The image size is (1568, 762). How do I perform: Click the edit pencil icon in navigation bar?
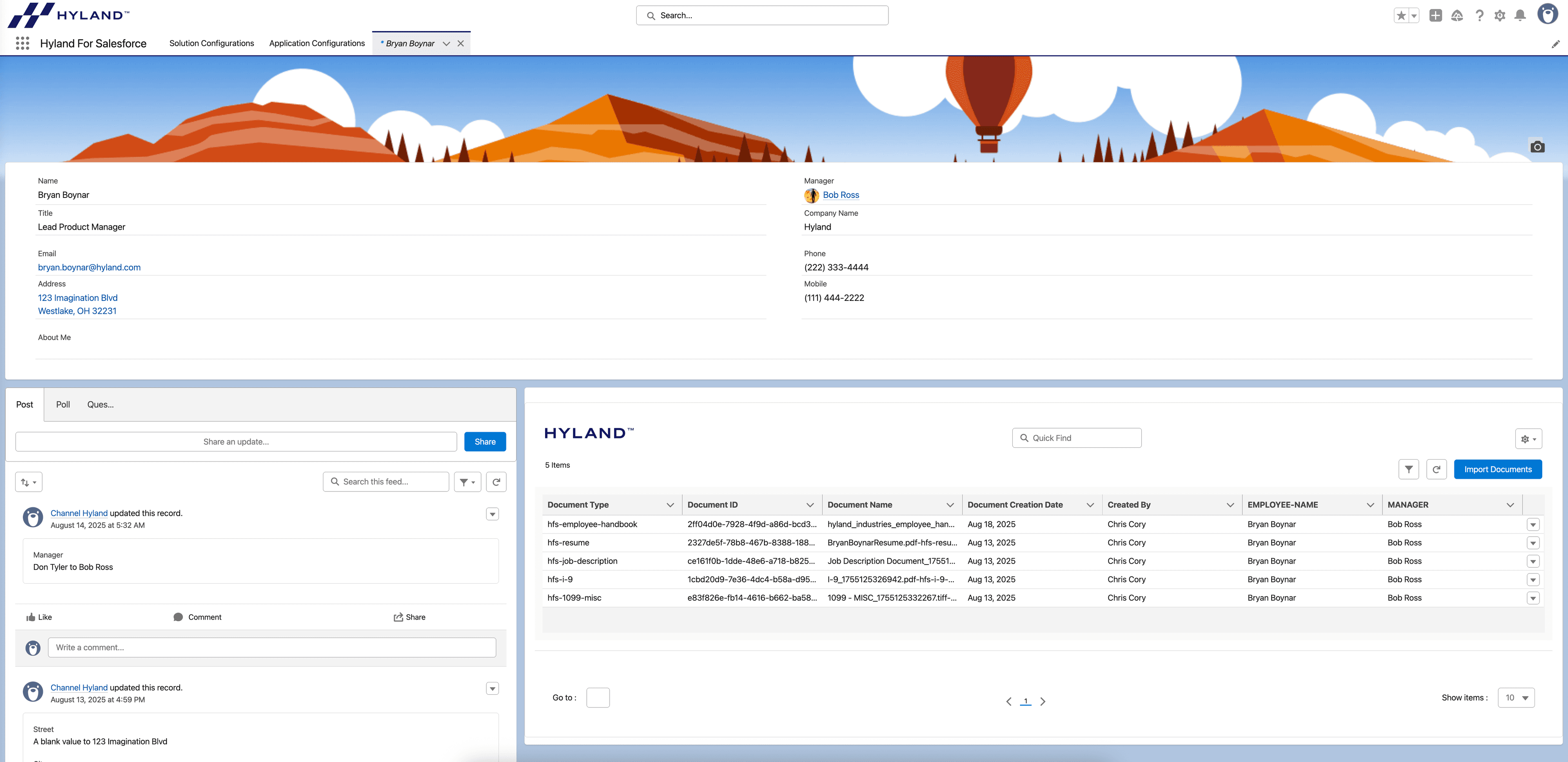point(1555,44)
